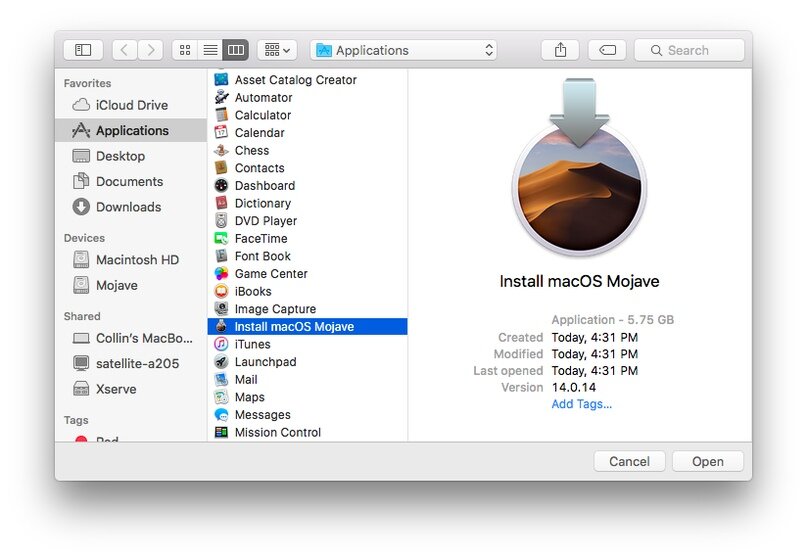
Task: Select the Mojave volume in Devices
Action: click(x=131, y=285)
